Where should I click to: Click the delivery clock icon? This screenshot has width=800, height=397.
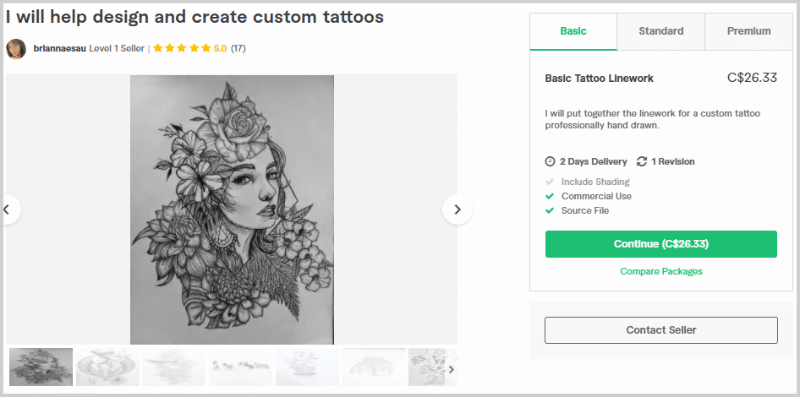tap(549, 161)
